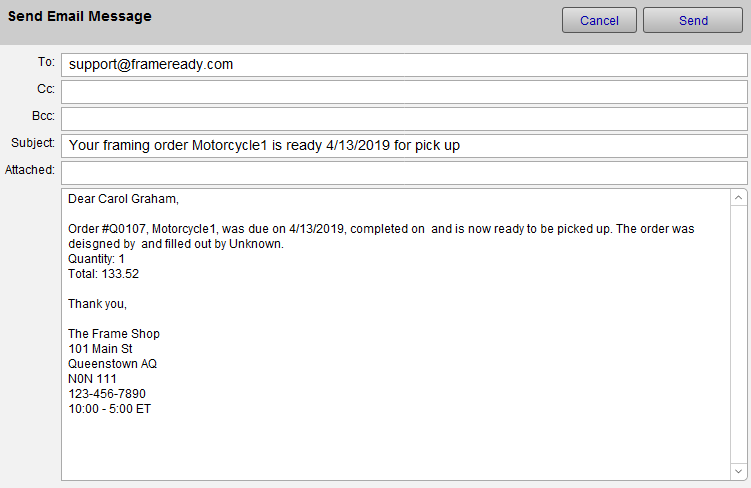This screenshot has height=488, width=751.
Task: Click the "Bcc:" label
Action: click(44, 116)
